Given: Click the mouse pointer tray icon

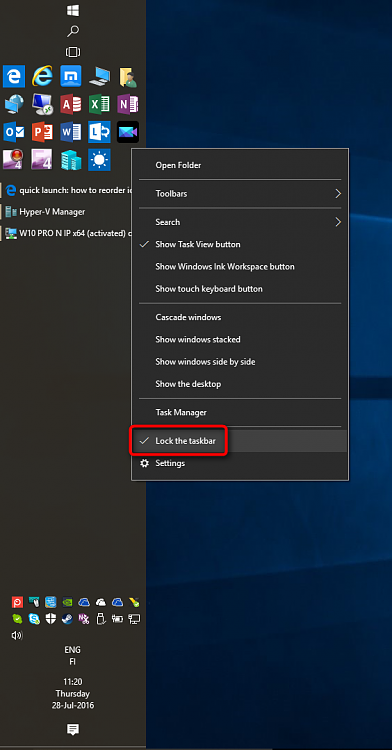Looking at the screenshot, I should pyautogui.click(x=34, y=602).
